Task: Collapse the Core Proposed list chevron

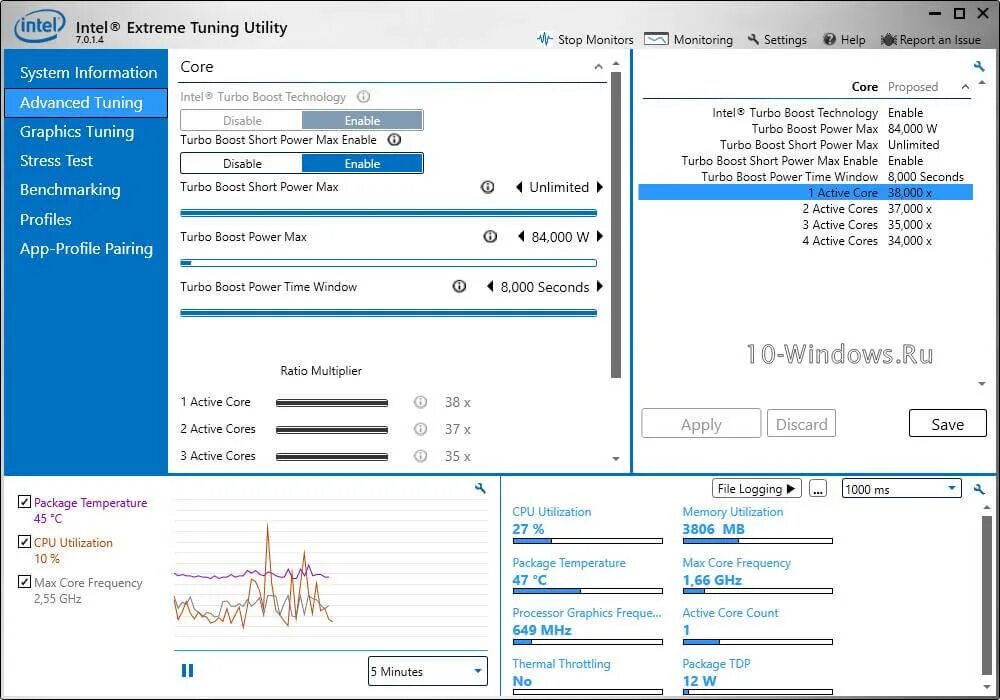Action: tap(966, 87)
